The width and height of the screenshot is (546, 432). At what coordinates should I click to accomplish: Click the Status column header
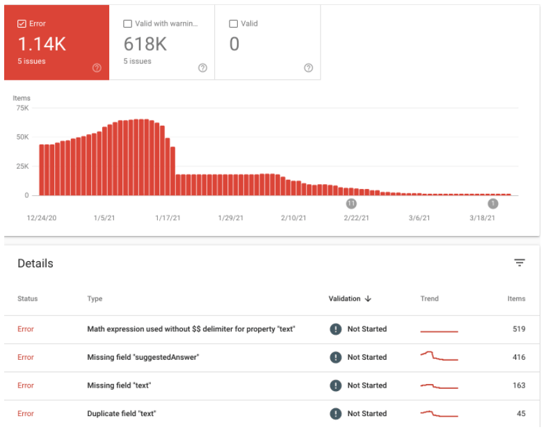click(28, 299)
